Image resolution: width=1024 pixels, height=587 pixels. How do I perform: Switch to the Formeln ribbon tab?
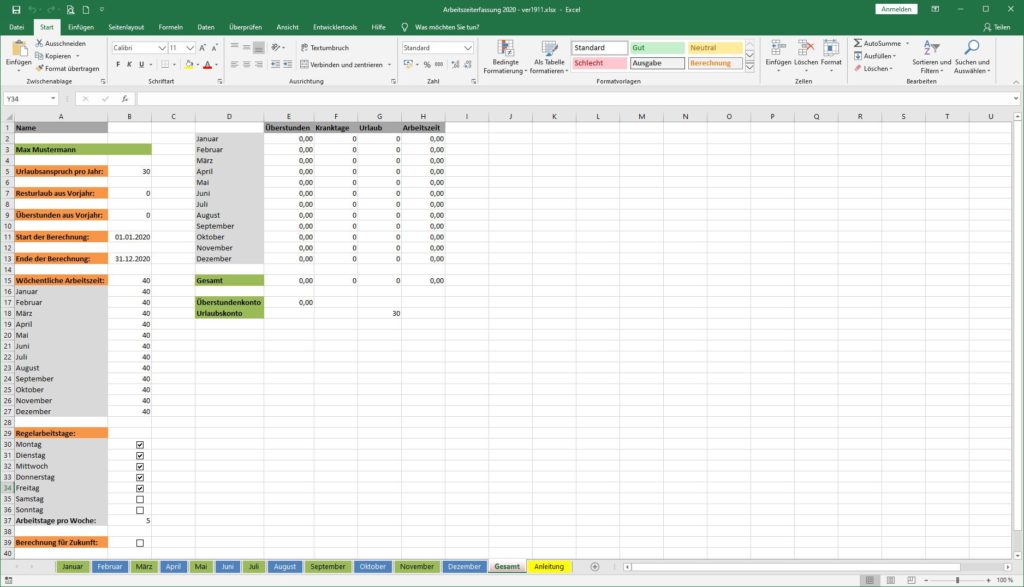[170, 27]
